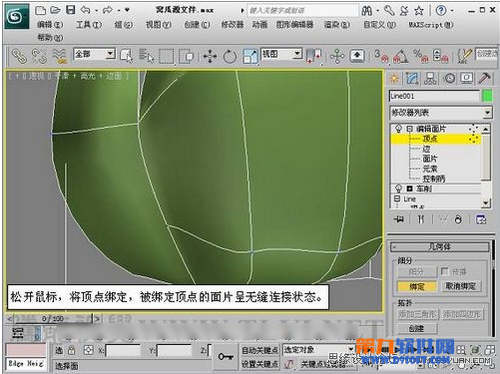Toggle the 自动关键点 button
This screenshot has width=500, height=374.
[x=260, y=351]
